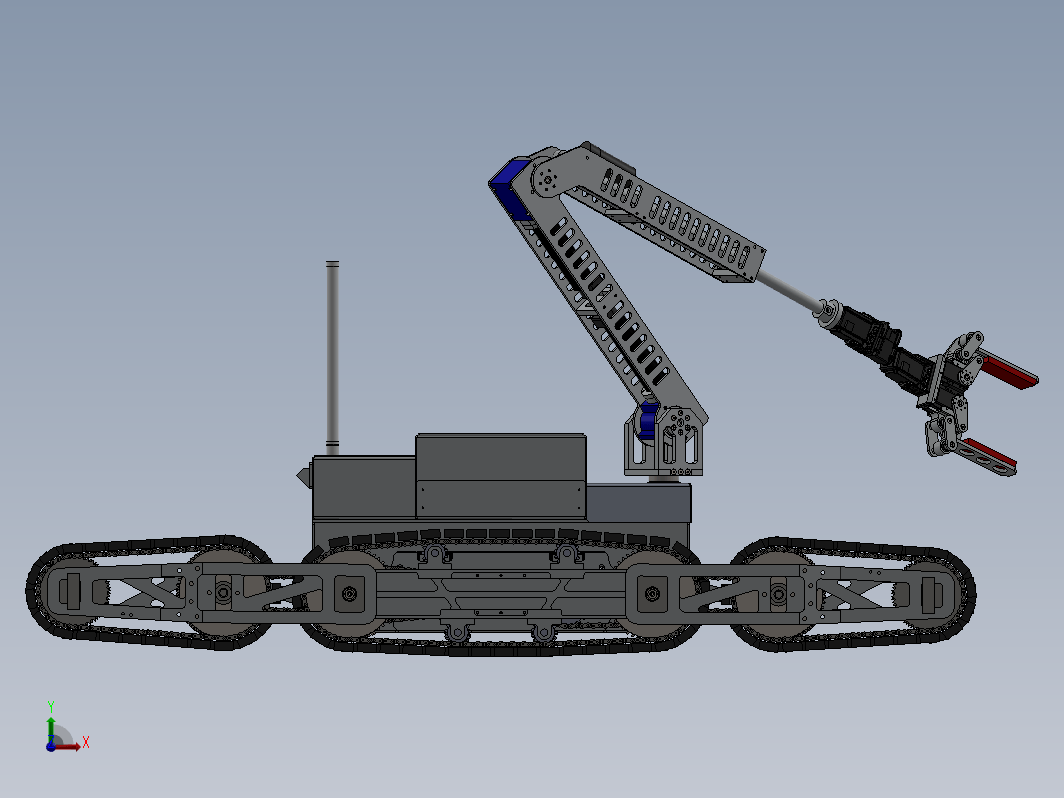Click the red X axis arrow of the triad

pos(68,746)
